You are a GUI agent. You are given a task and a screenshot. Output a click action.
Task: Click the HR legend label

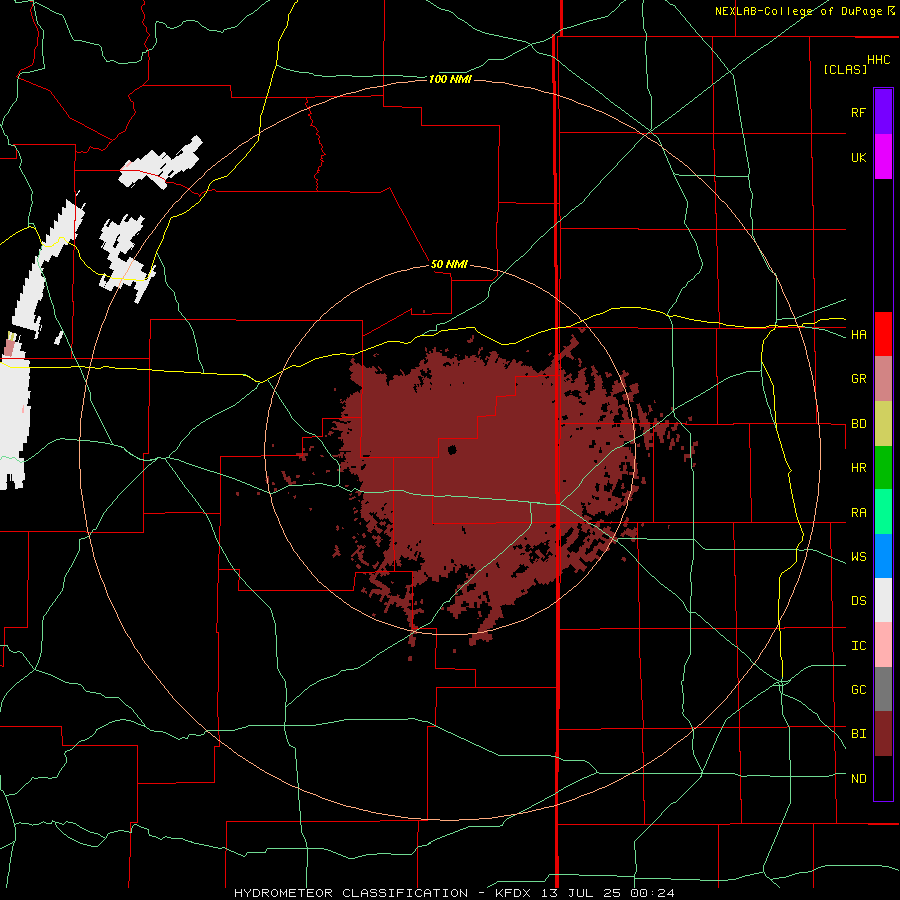pyautogui.click(x=858, y=468)
